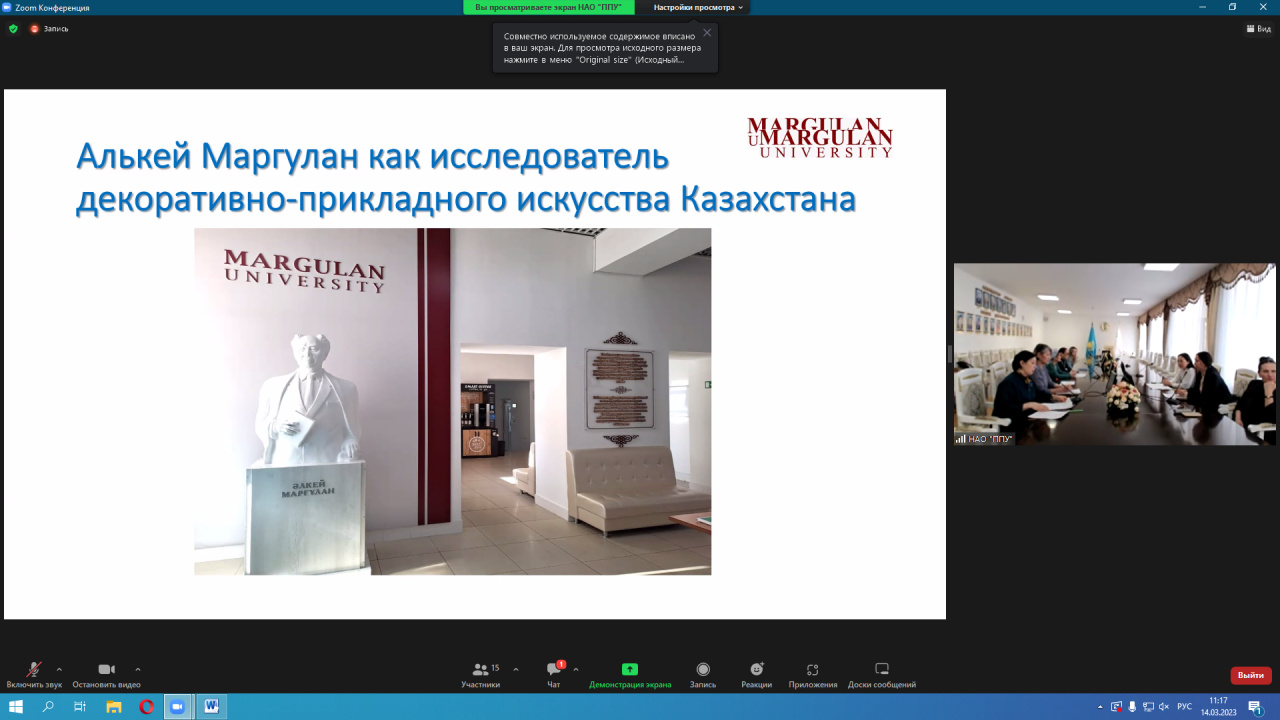Expand video options arrow next to camera
The image size is (1280, 720).
(138, 669)
